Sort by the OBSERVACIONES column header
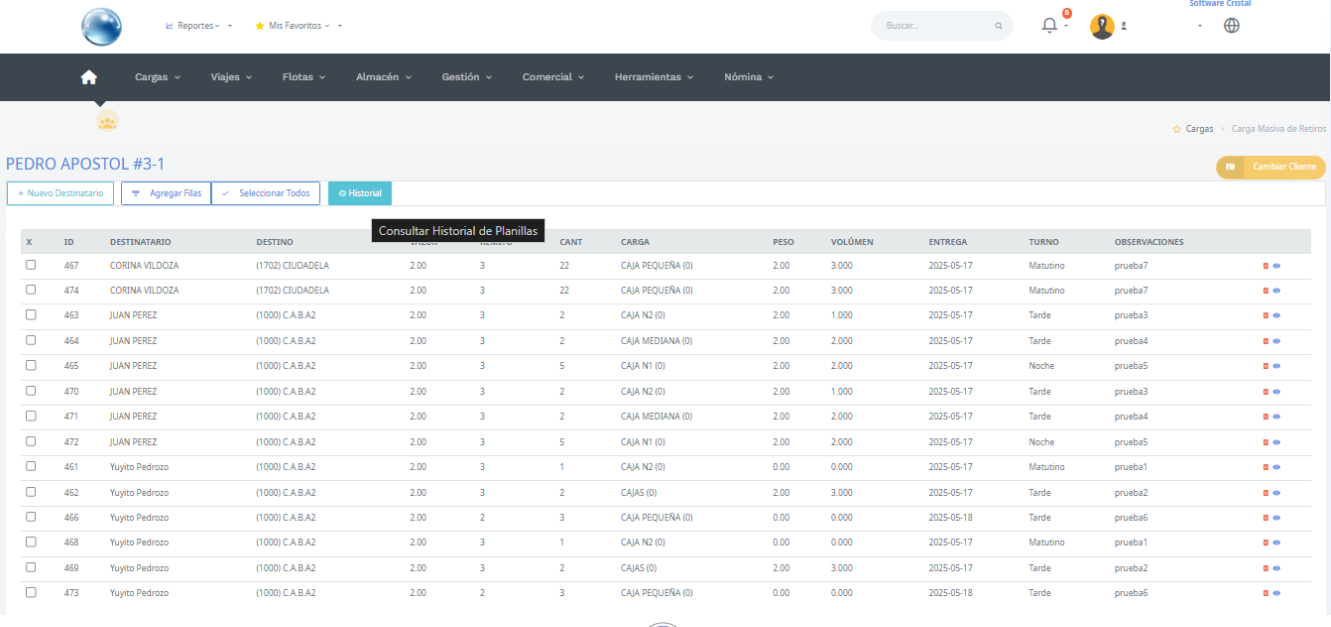This screenshot has width=1331, height=627. pyautogui.click(x=1149, y=242)
